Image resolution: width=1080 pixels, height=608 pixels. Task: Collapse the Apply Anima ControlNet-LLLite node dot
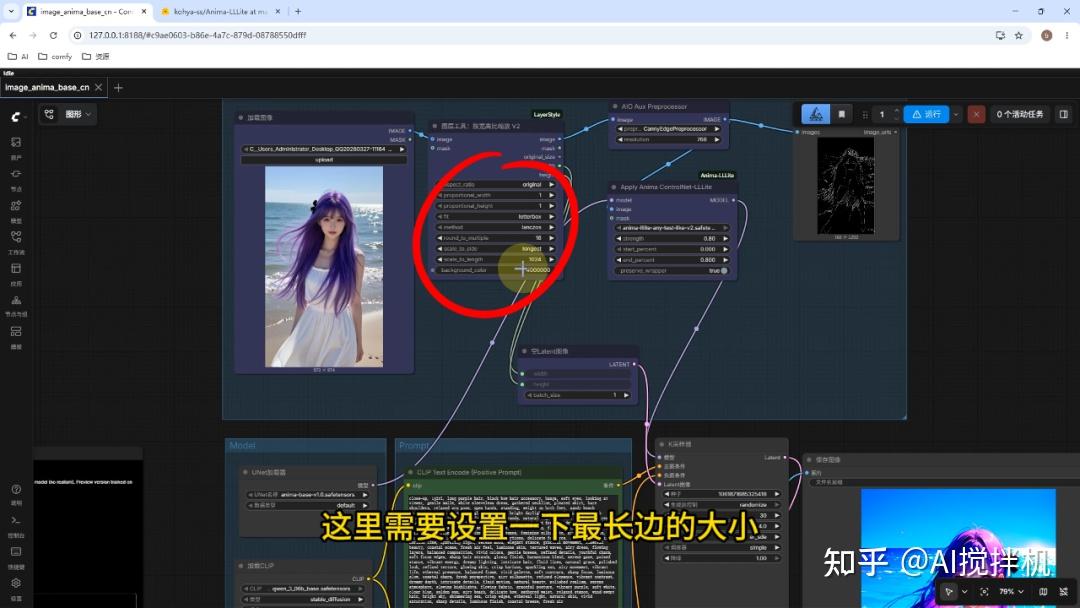point(613,187)
